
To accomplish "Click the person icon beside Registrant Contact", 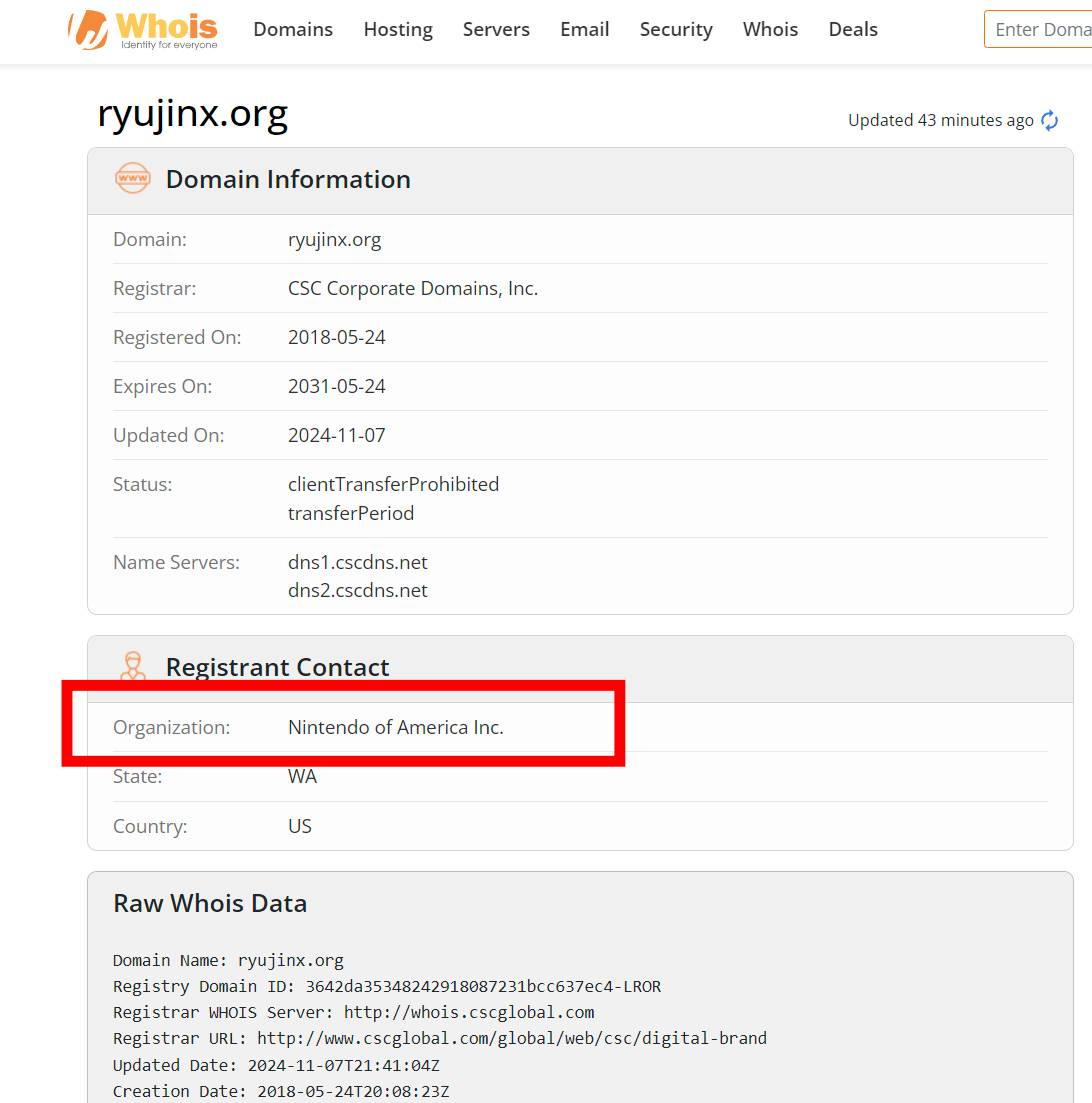I will [132, 665].
